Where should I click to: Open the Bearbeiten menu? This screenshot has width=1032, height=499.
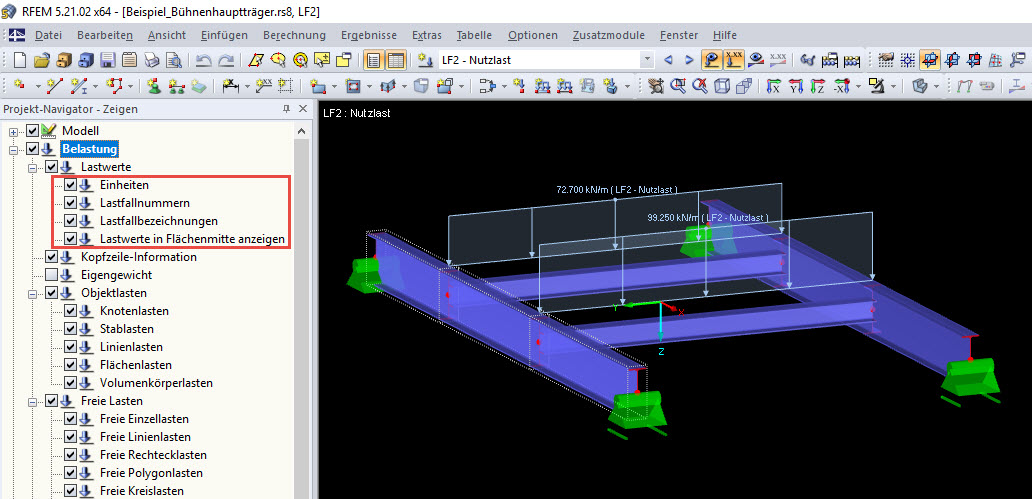point(105,35)
